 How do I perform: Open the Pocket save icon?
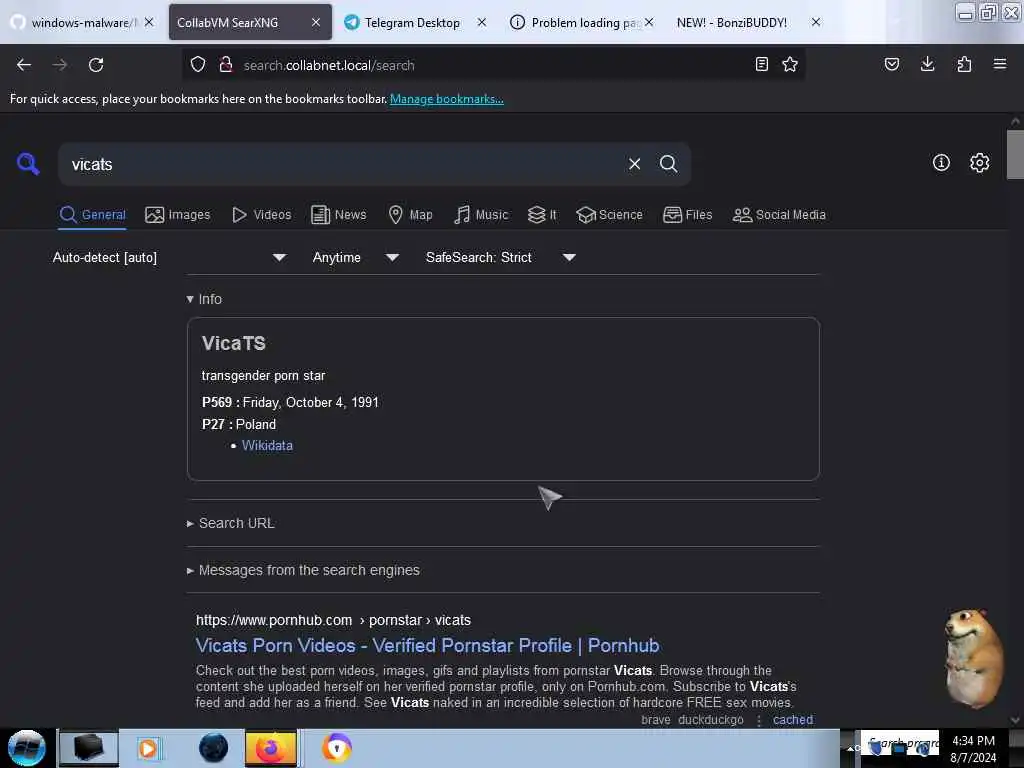[892, 64]
